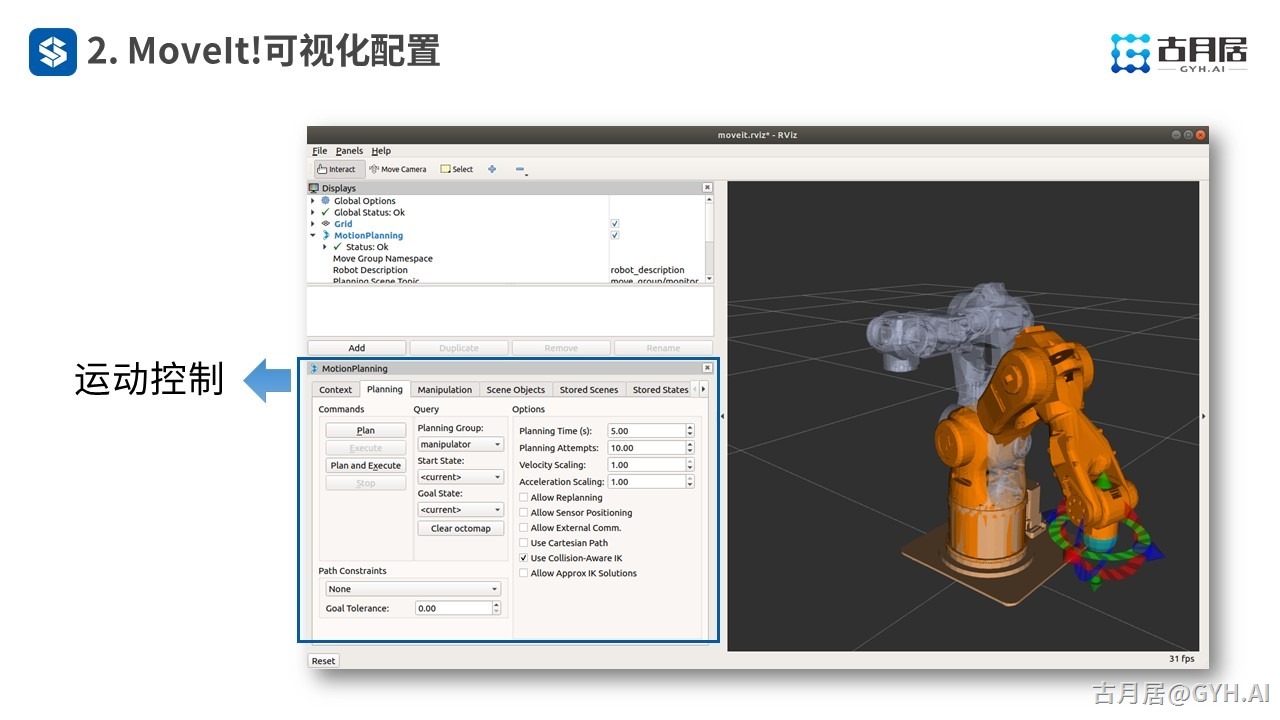Click the Stop button
This screenshot has width=1280, height=720.
[x=366, y=483]
